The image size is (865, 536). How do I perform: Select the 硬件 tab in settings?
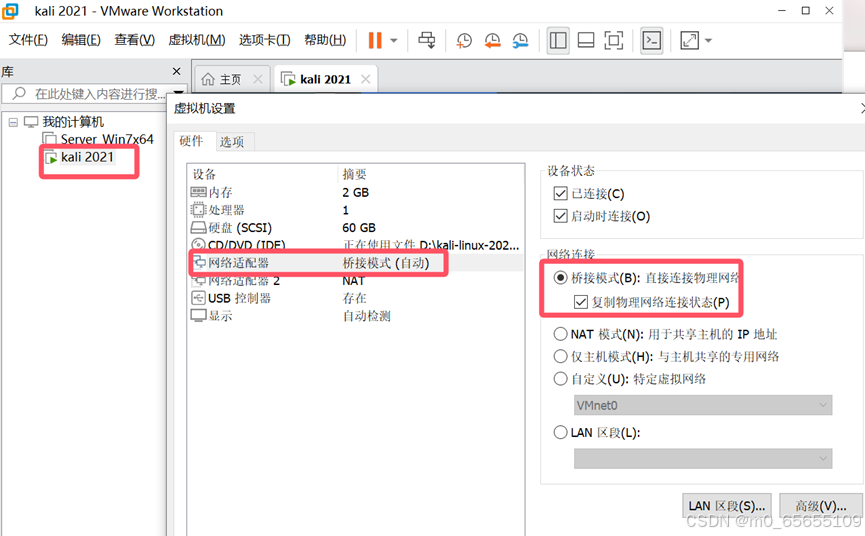pyautogui.click(x=191, y=141)
